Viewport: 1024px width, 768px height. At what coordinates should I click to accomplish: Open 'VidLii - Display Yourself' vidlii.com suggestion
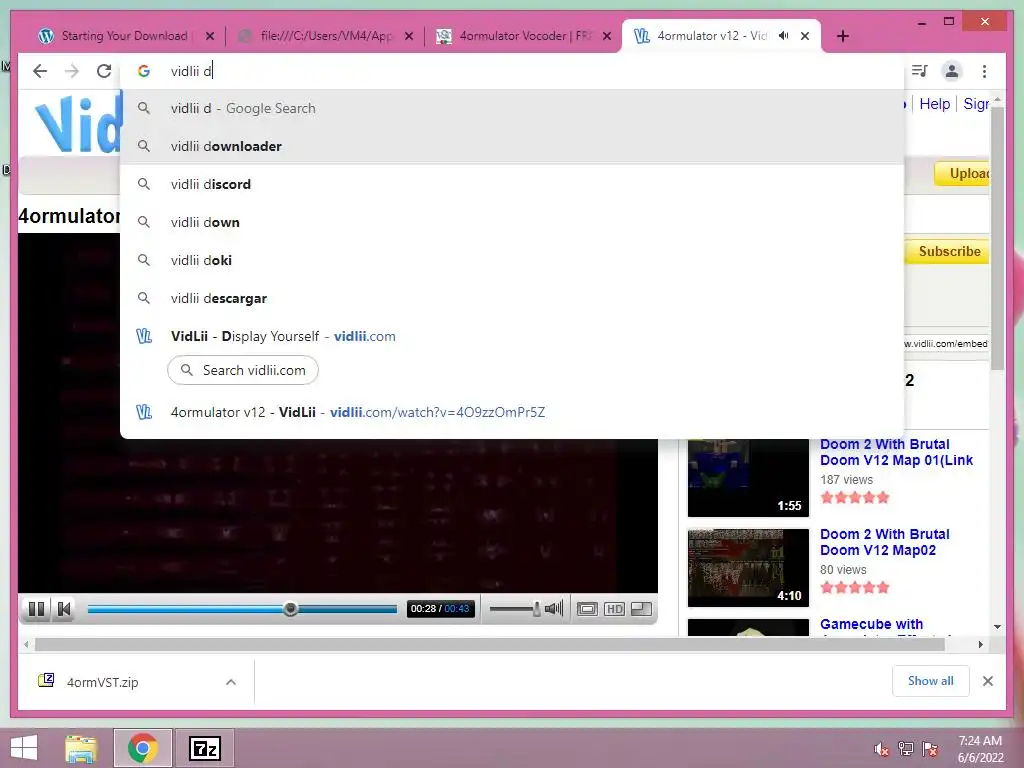(x=512, y=336)
